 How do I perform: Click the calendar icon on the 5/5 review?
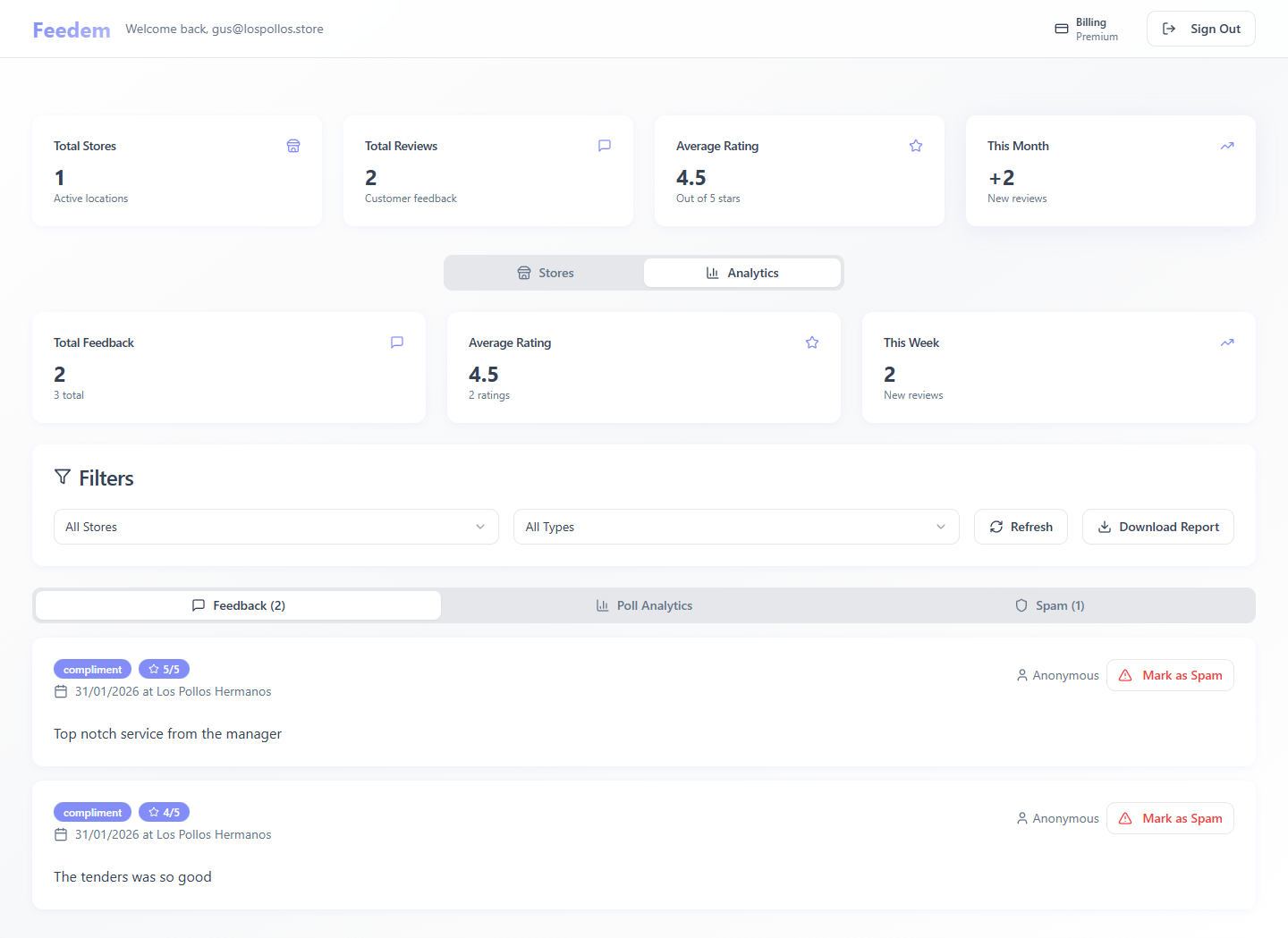point(61,691)
